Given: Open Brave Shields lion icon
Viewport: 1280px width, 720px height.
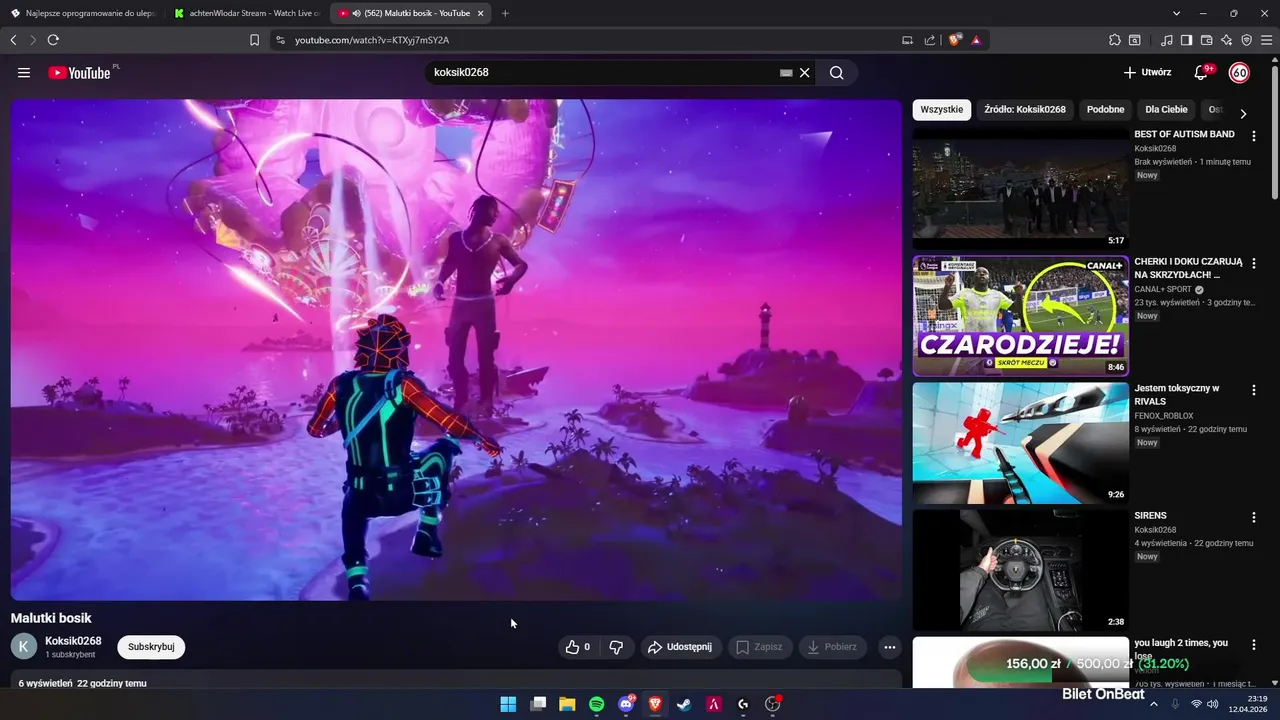Looking at the screenshot, I should click(x=955, y=40).
